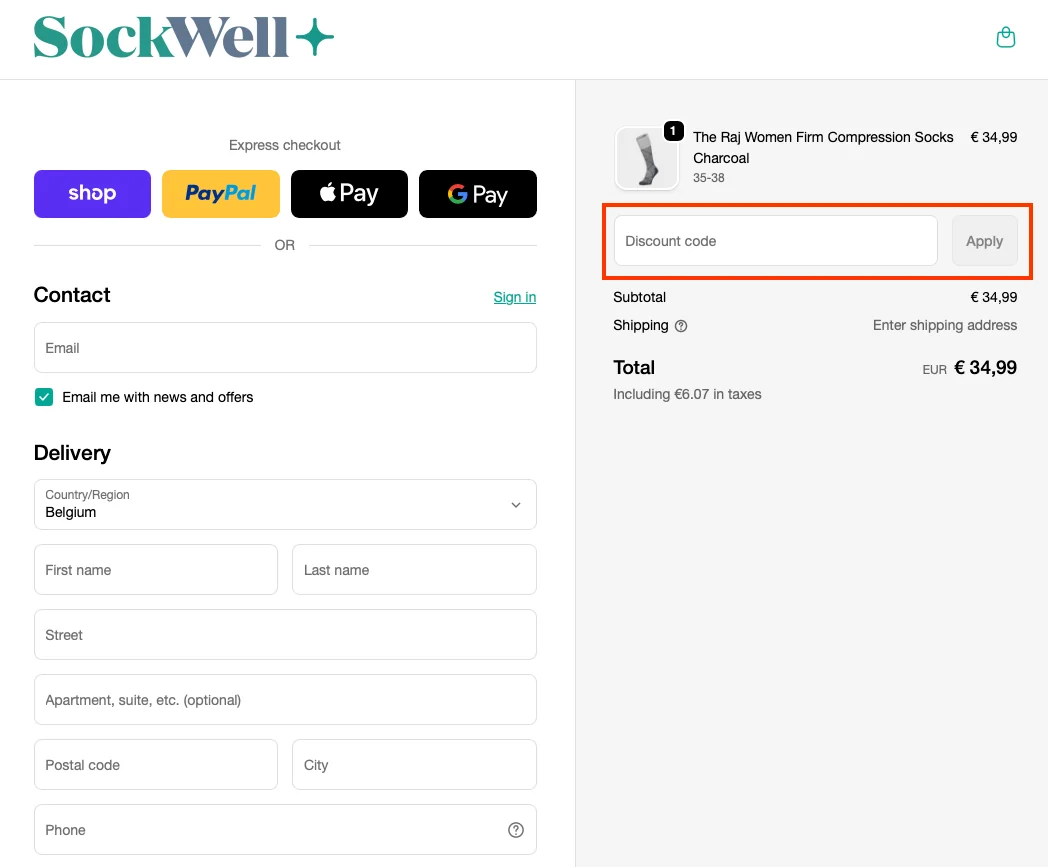Pay with PayPal express checkout
This screenshot has width=1048, height=867.
pos(220,193)
